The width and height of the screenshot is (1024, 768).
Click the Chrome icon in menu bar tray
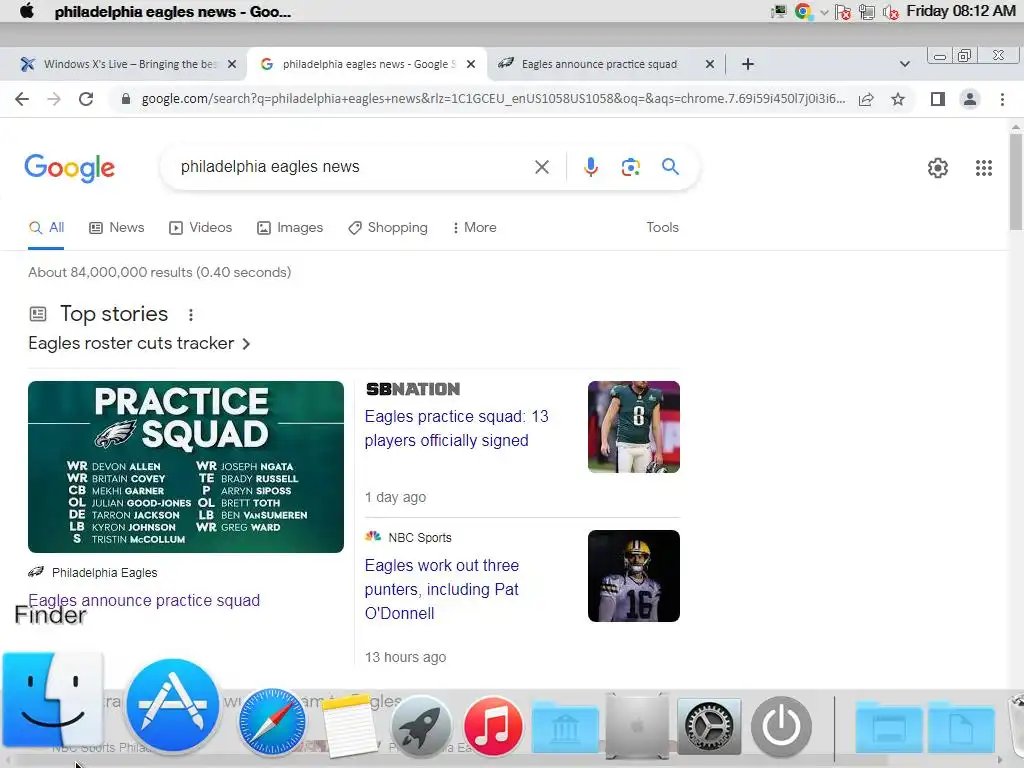click(803, 11)
